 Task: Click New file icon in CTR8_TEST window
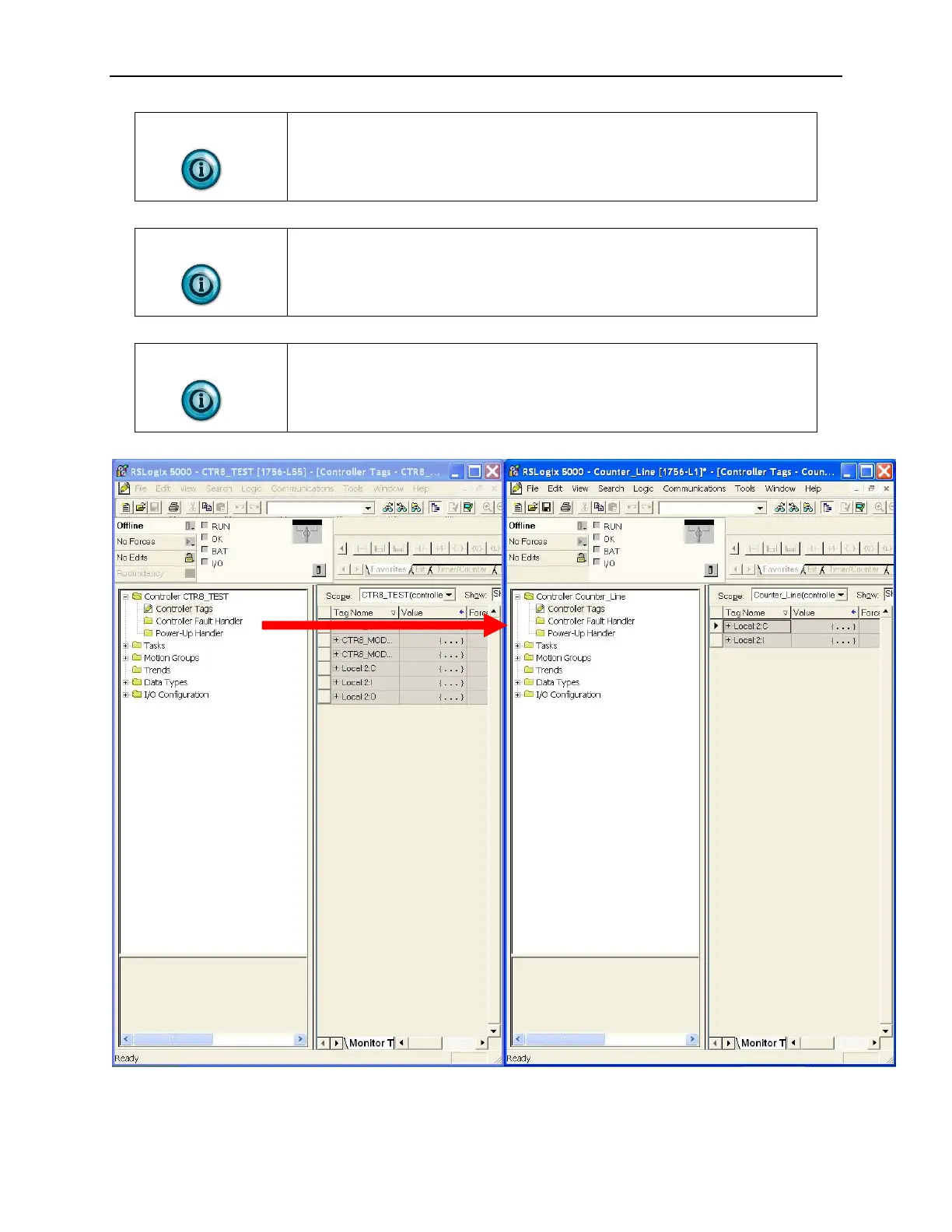[125, 507]
